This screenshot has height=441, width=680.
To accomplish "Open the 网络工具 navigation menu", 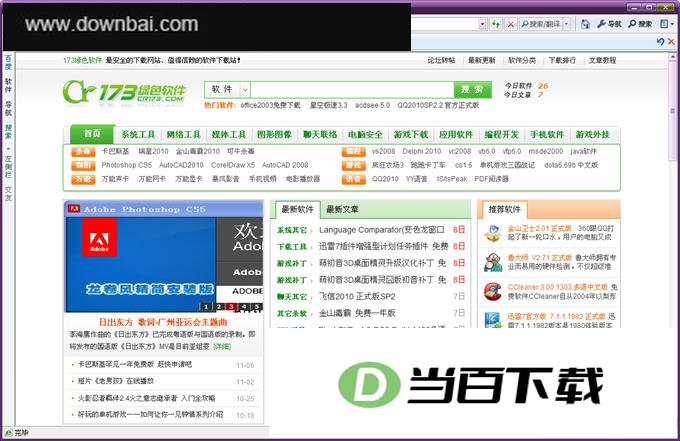I will (183, 135).
